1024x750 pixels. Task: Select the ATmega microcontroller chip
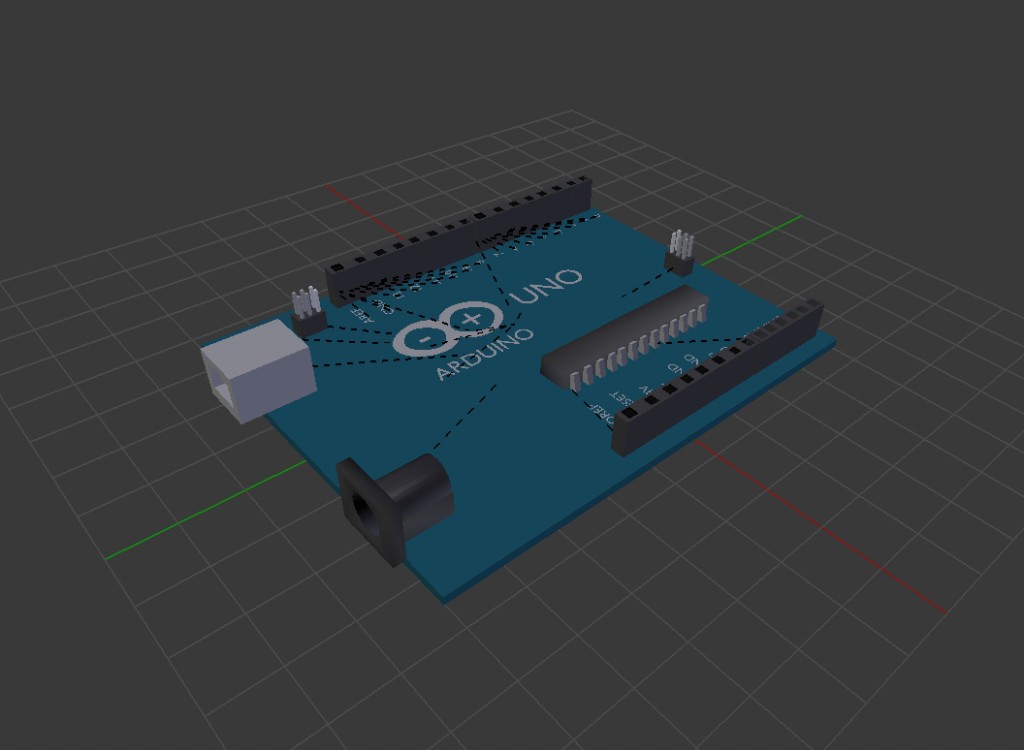[626, 338]
